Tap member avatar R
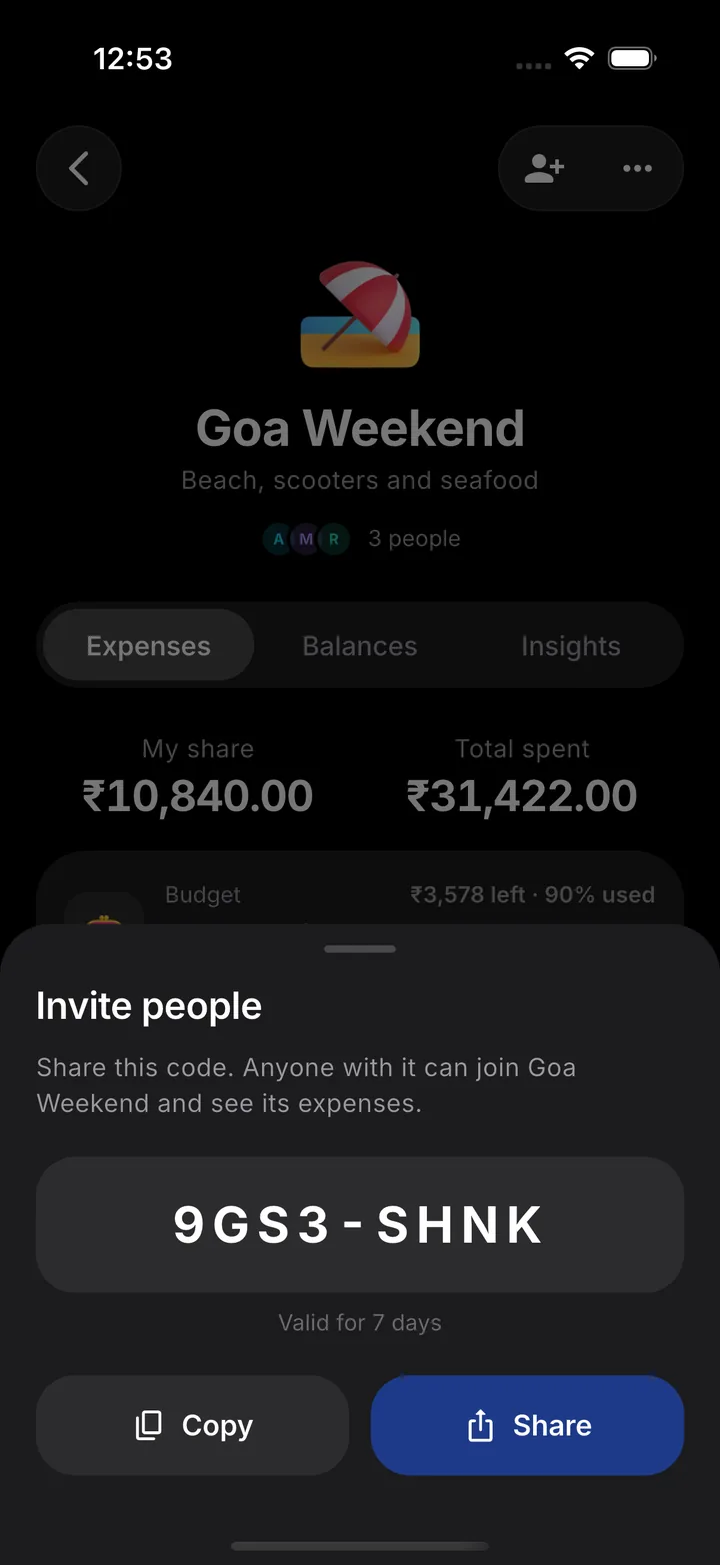 click(x=334, y=540)
